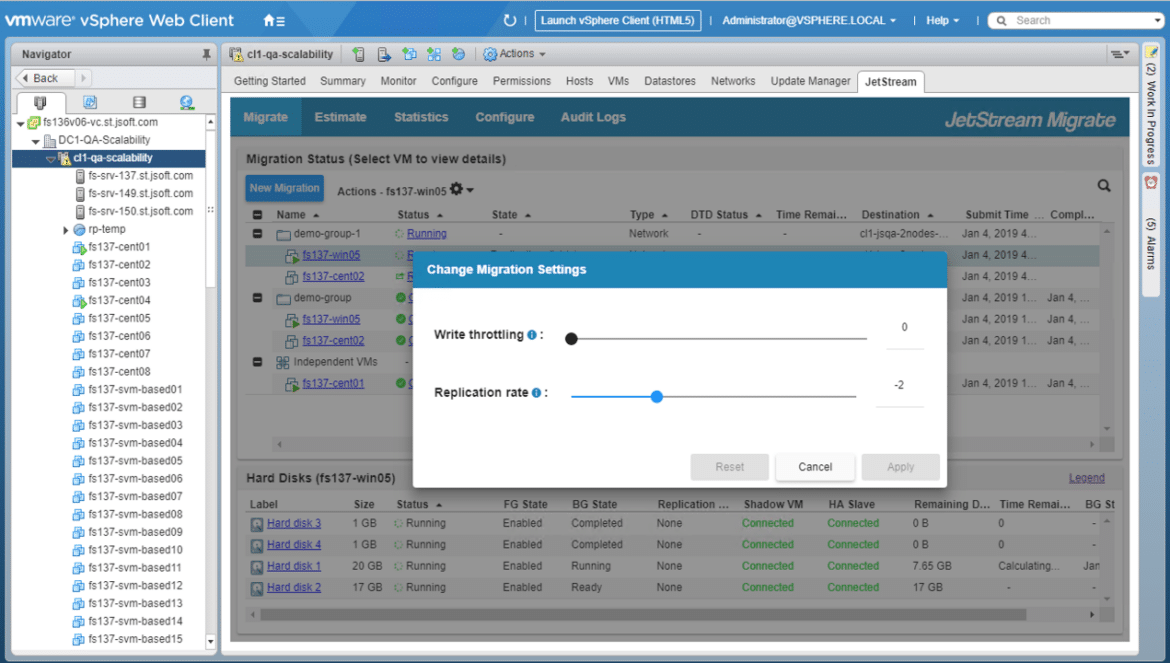This screenshot has width=1170, height=663.
Task: Click the Replication rate slider handle
Action: point(657,397)
